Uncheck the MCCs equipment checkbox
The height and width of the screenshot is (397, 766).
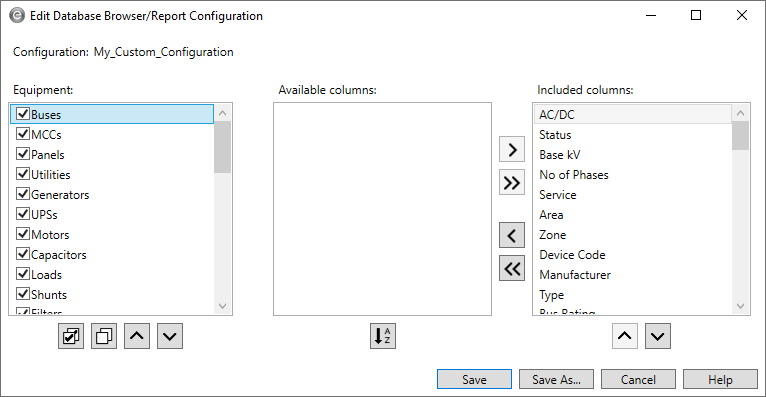pyautogui.click(x=23, y=134)
